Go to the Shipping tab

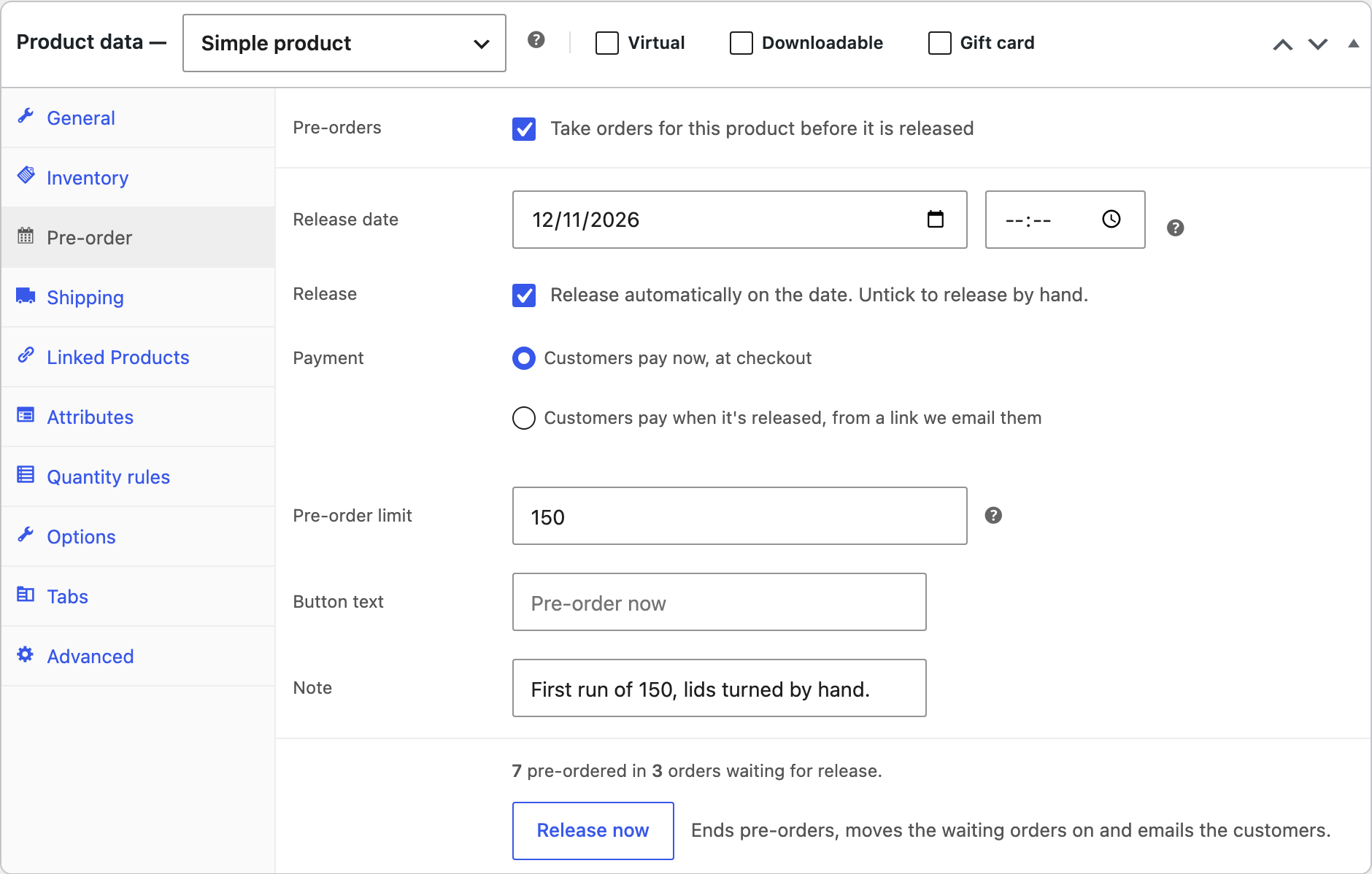[139, 297]
